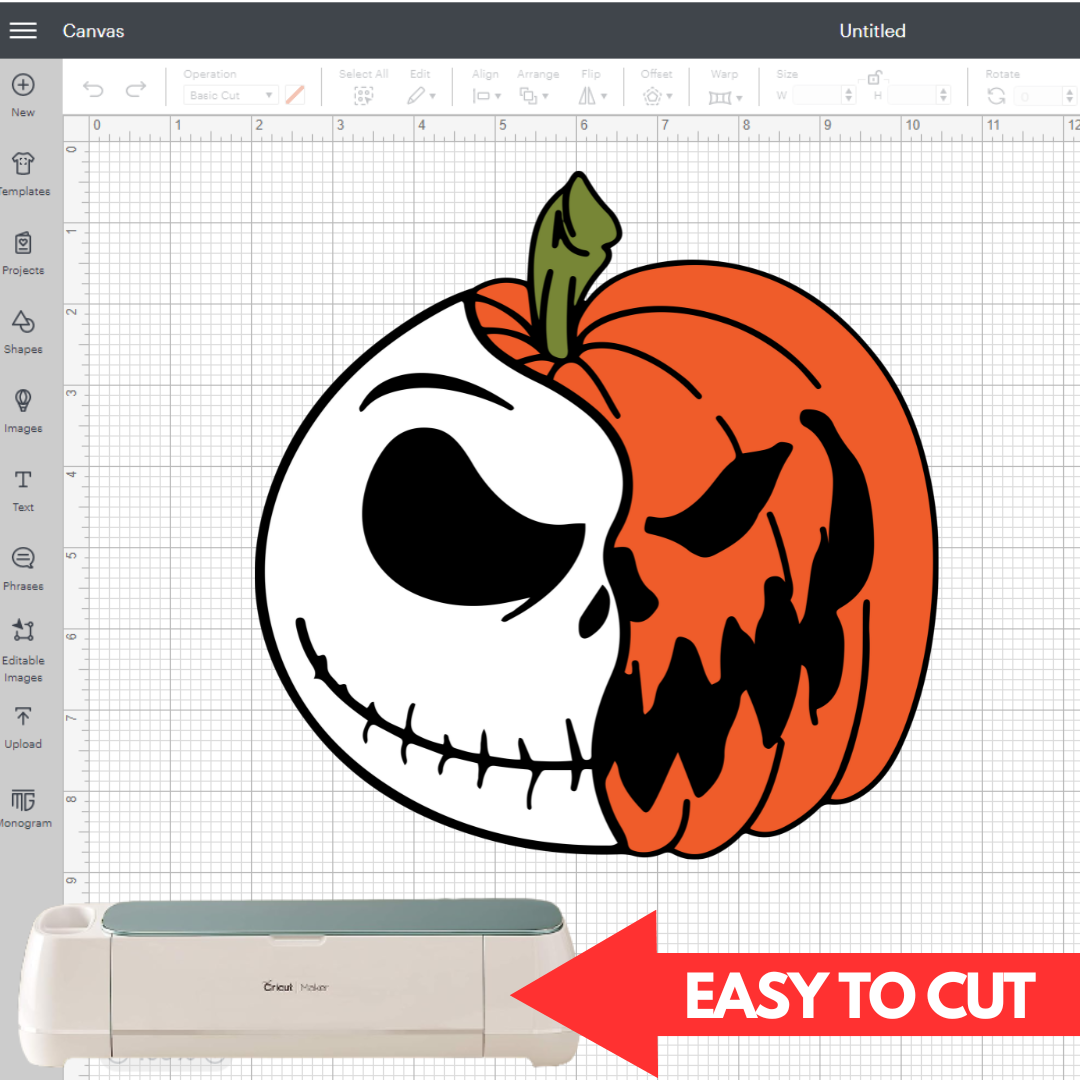Click the Cricut Maker machine image

pyautogui.click(x=298, y=983)
